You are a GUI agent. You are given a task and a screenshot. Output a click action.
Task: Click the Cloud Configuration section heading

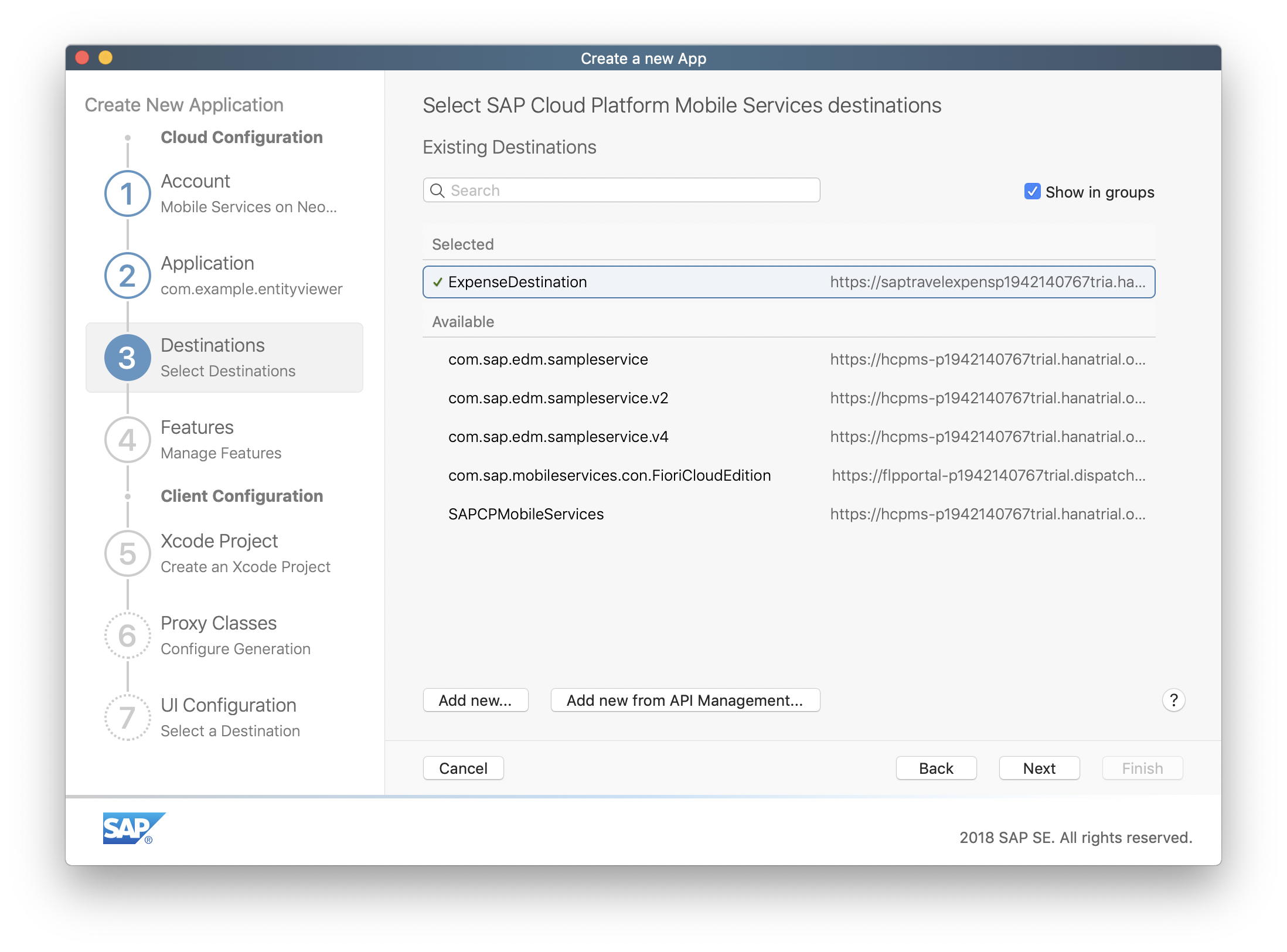241,137
